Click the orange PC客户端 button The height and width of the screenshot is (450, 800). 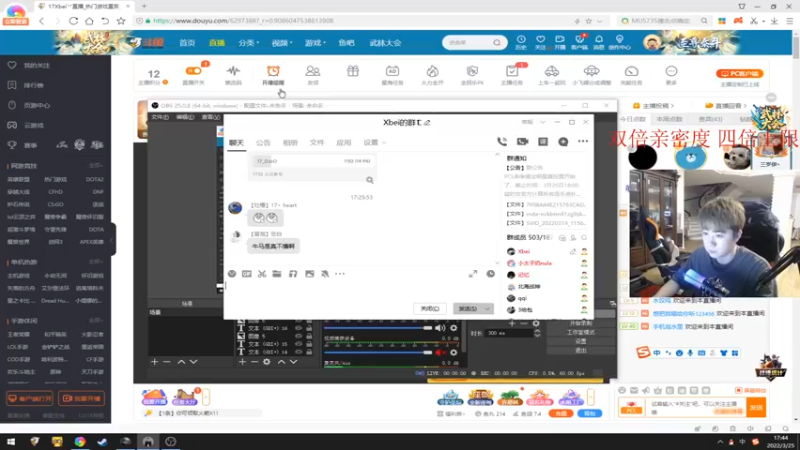pyautogui.click(x=740, y=73)
